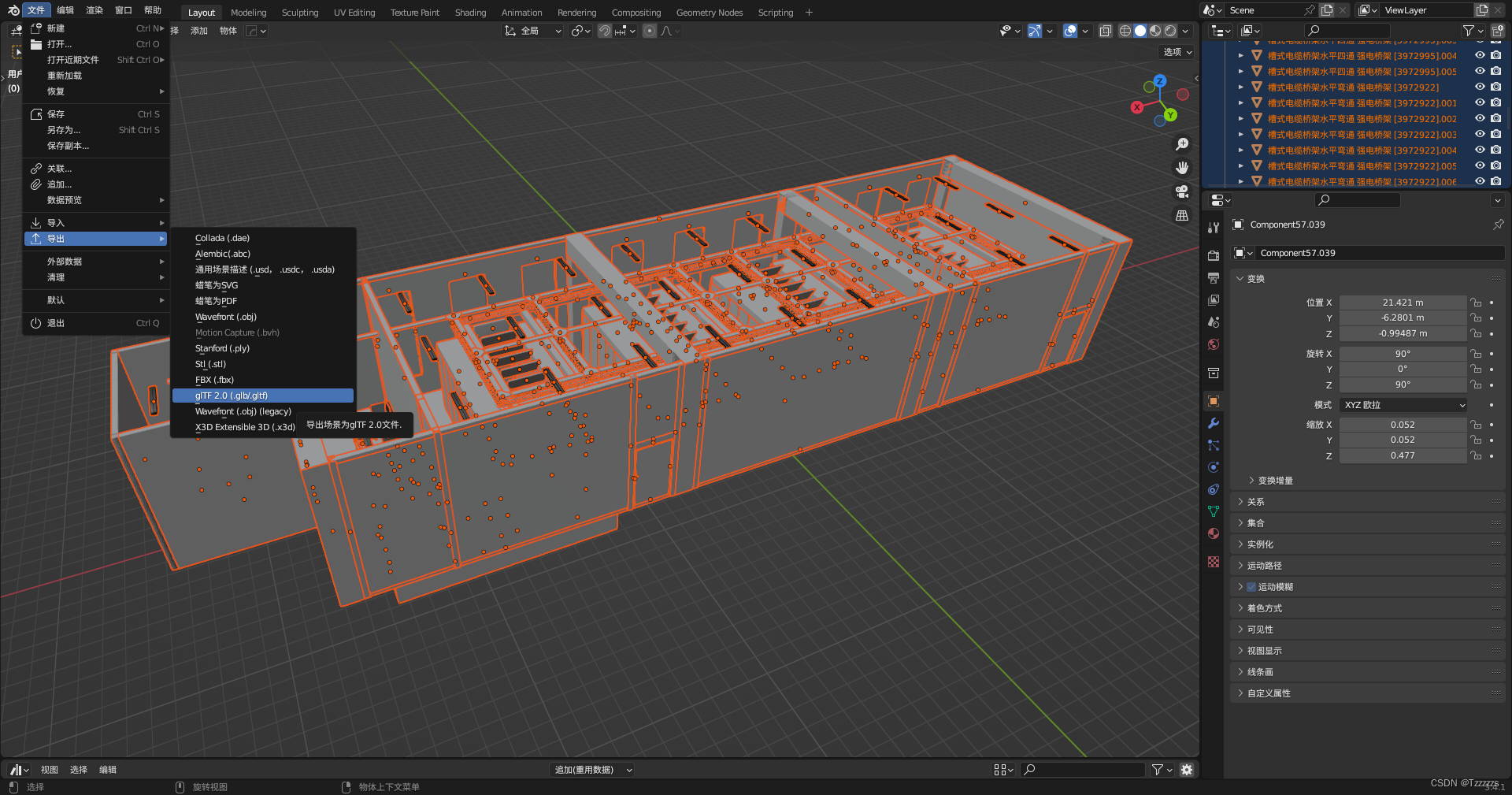The width and height of the screenshot is (1512, 795).
Task: Open the 模式 XYZ 欧拉 rotation dropdown
Action: tap(1403, 405)
